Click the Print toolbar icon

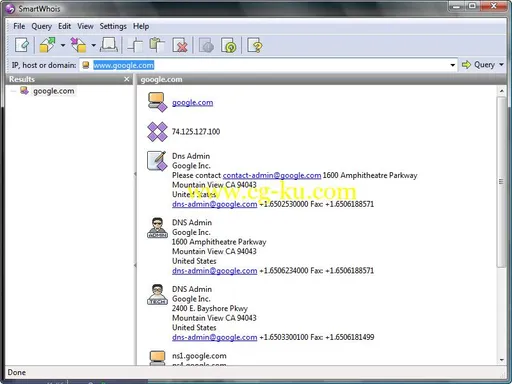(109, 45)
